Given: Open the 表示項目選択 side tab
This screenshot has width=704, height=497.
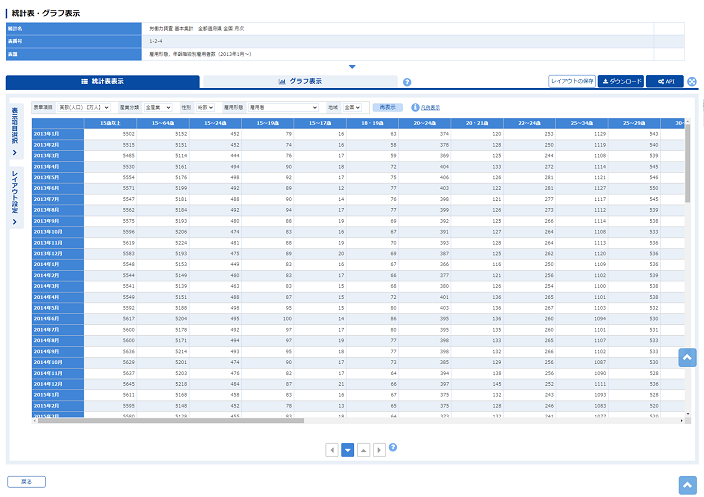Looking at the screenshot, I should (14, 133).
